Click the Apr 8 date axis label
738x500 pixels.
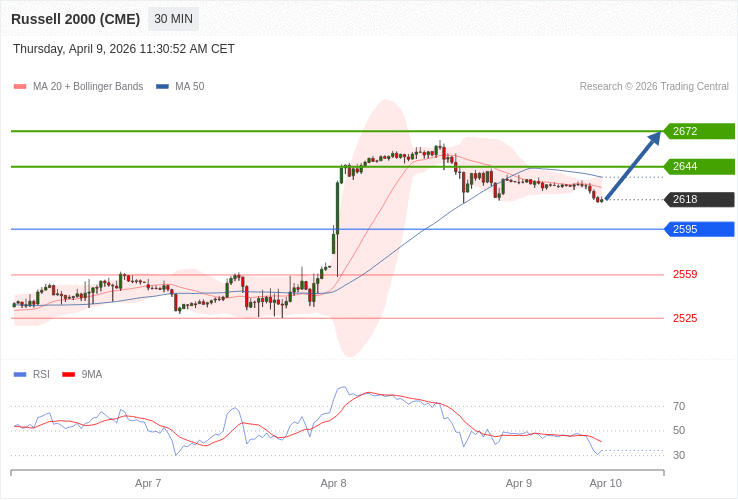[x=333, y=483]
